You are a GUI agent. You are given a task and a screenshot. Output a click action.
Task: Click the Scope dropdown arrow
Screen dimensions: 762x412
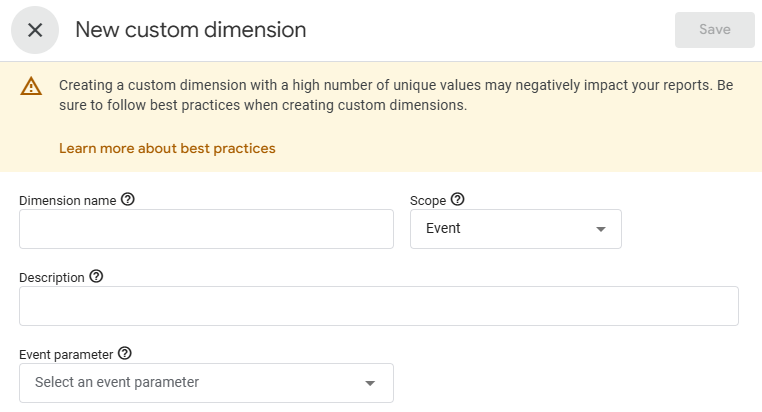(x=601, y=229)
